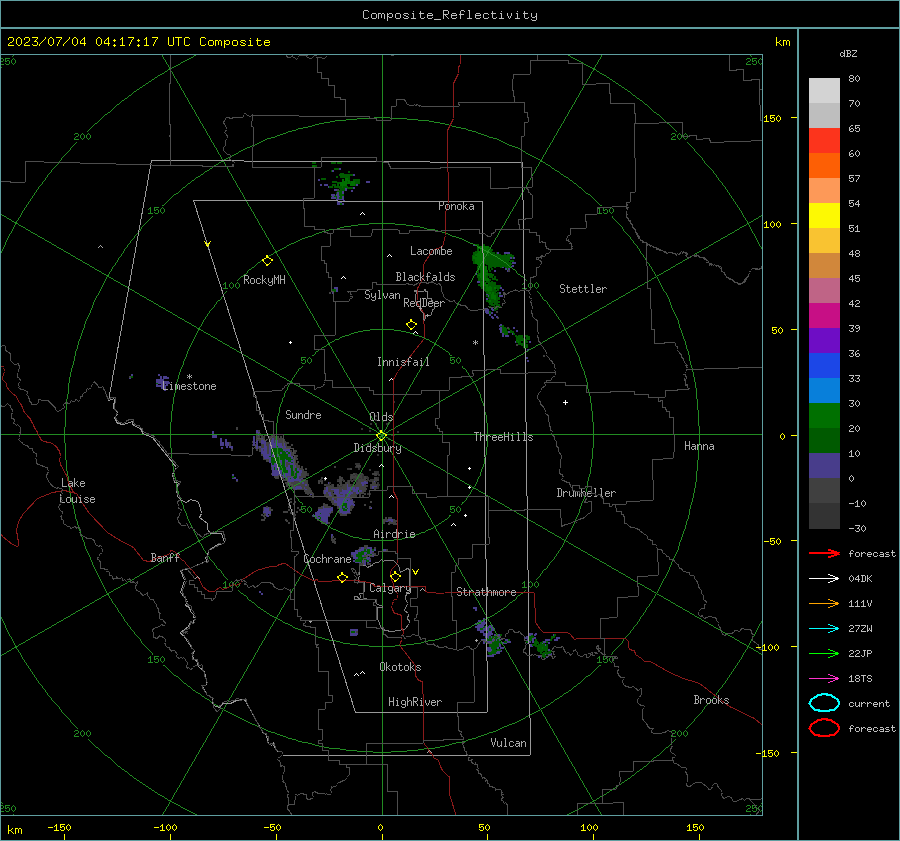Click the ThreeHills city label
Image resolution: width=900 pixels, height=841 pixels.
pyautogui.click(x=503, y=437)
